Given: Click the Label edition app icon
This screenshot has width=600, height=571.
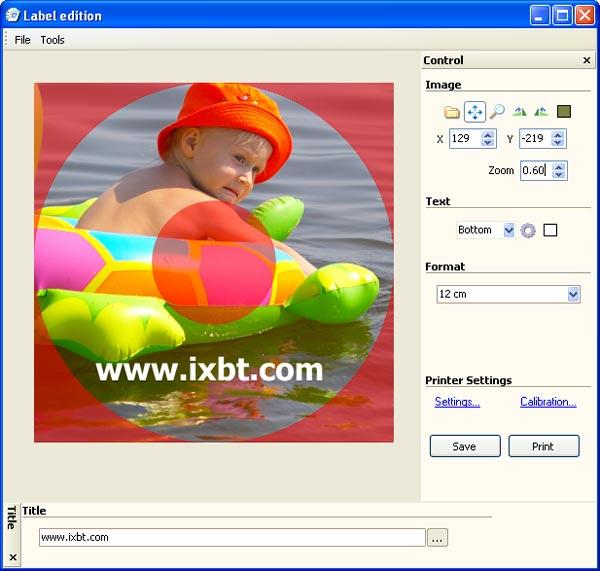Looking at the screenshot, I should click(13, 15).
